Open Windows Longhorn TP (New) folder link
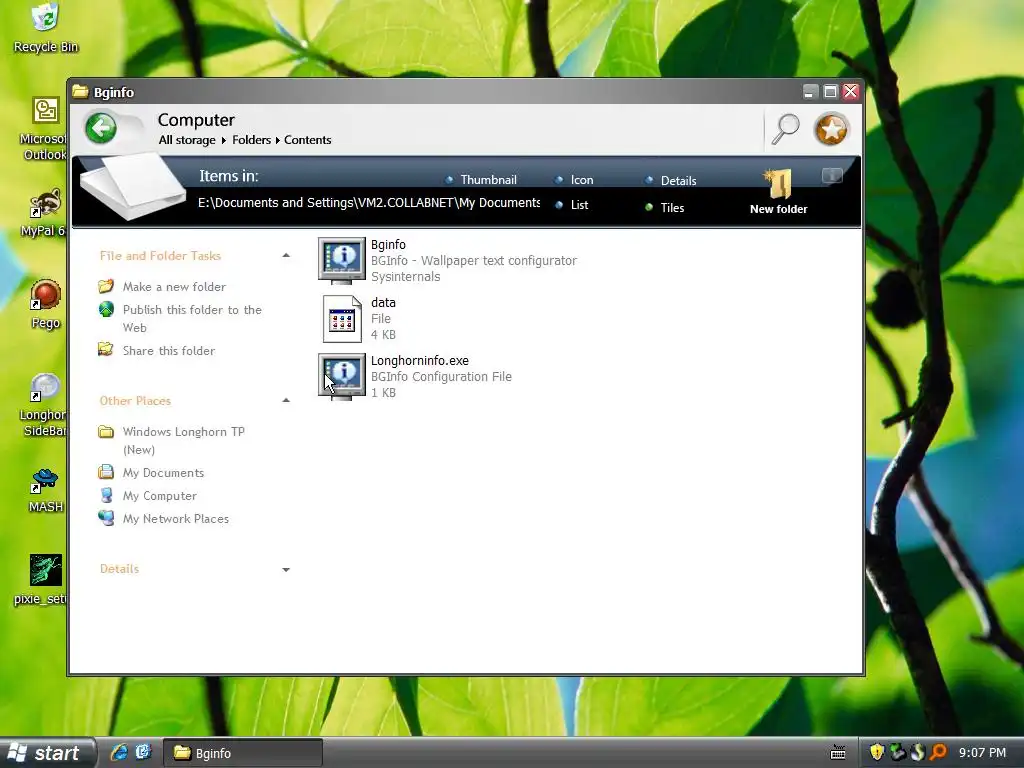The height and width of the screenshot is (768, 1024). 184,441
